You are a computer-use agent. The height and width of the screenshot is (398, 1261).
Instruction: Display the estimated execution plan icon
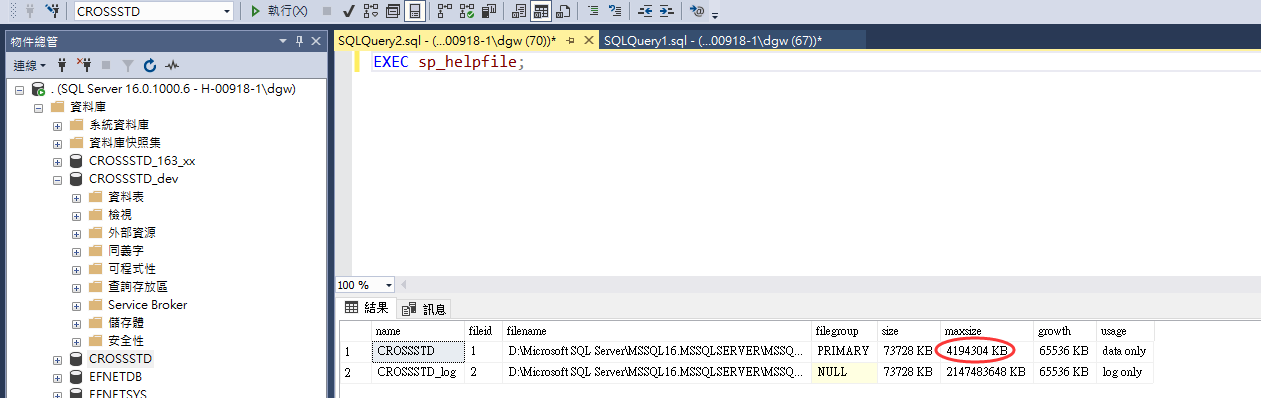(371, 11)
